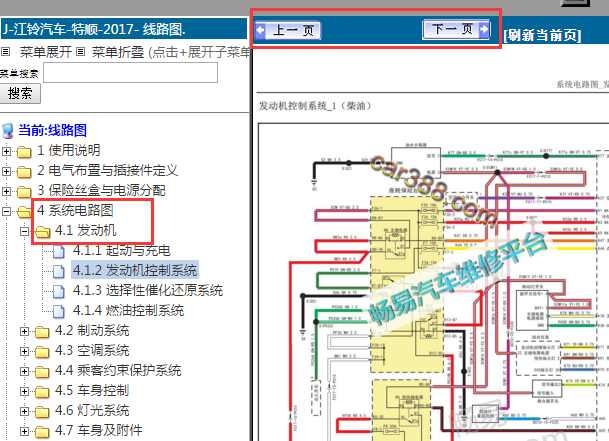609x441 pixels.
Task: Click folder icon of 4.6 灯光系统
Action: pos(42,412)
